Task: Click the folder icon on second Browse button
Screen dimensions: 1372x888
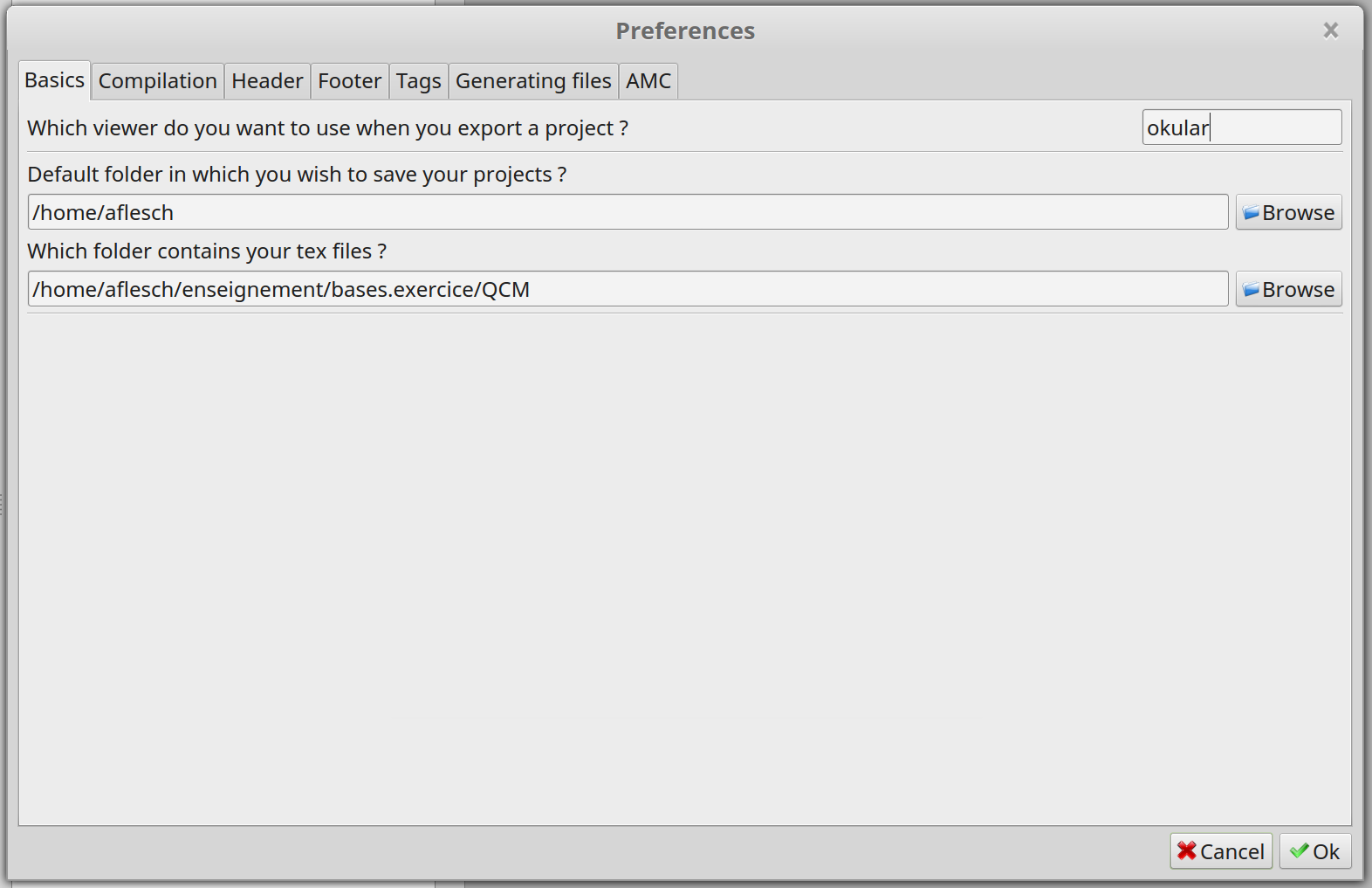Action: pyautogui.click(x=1251, y=290)
